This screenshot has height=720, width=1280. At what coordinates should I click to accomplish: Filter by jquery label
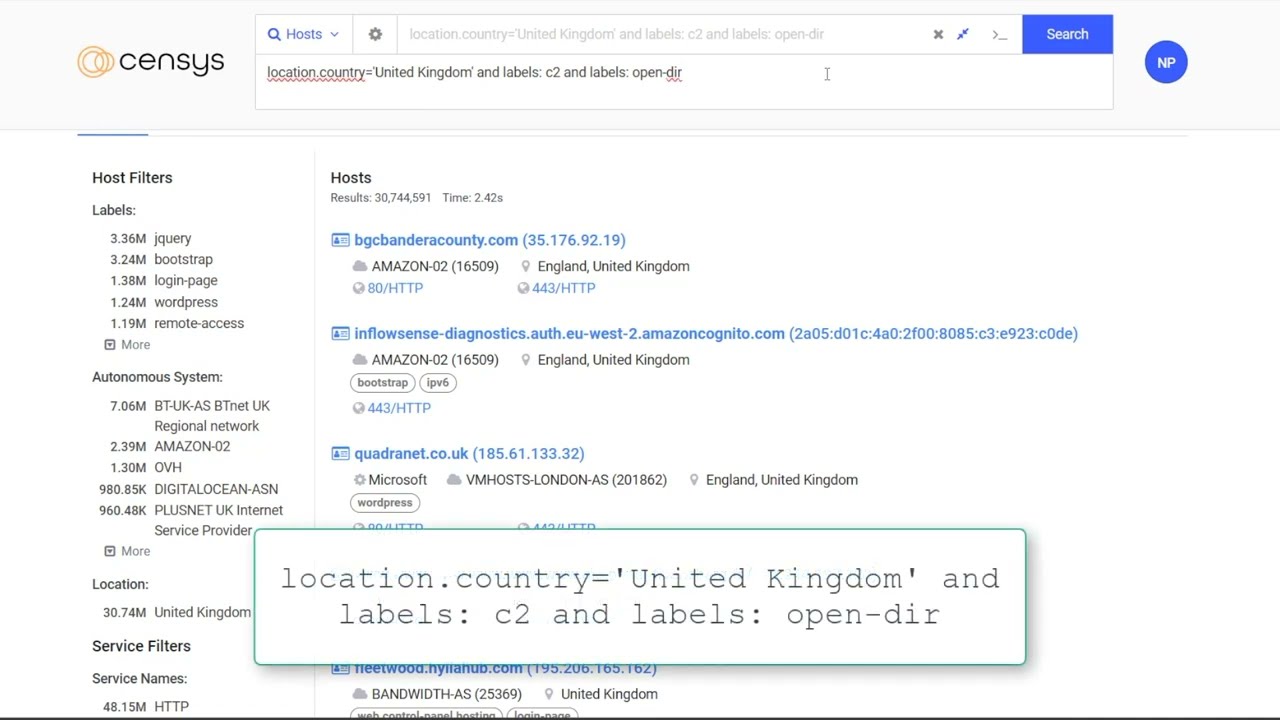172,238
